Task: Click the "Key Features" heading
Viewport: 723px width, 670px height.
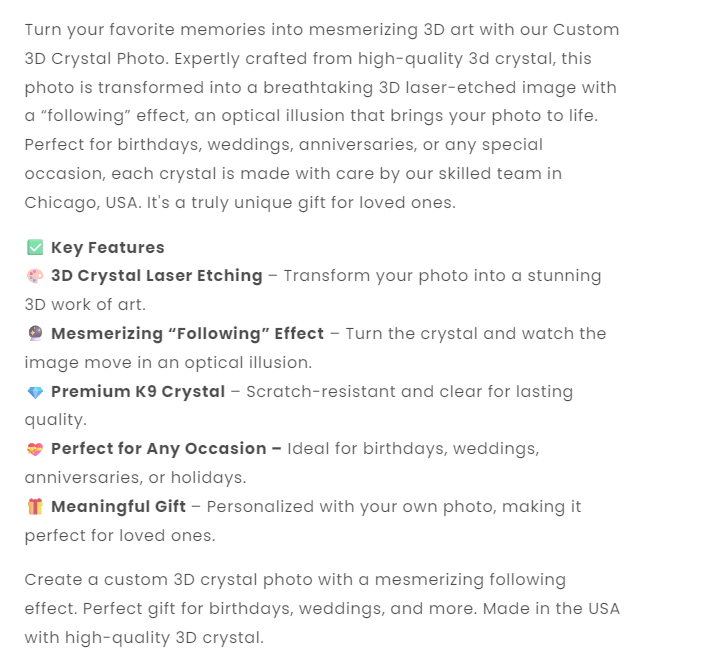Action: tap(108, 247)
